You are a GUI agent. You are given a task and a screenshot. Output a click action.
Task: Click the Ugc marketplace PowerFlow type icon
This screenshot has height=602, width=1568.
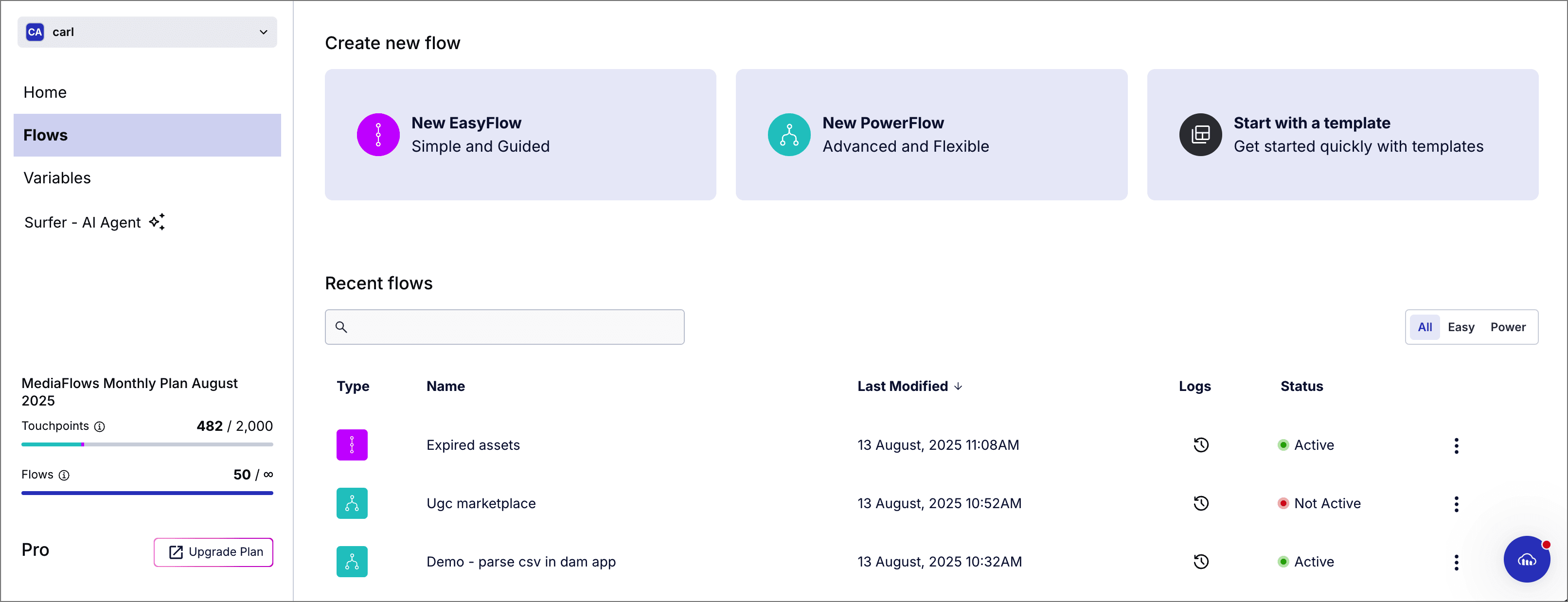point(352,503)
